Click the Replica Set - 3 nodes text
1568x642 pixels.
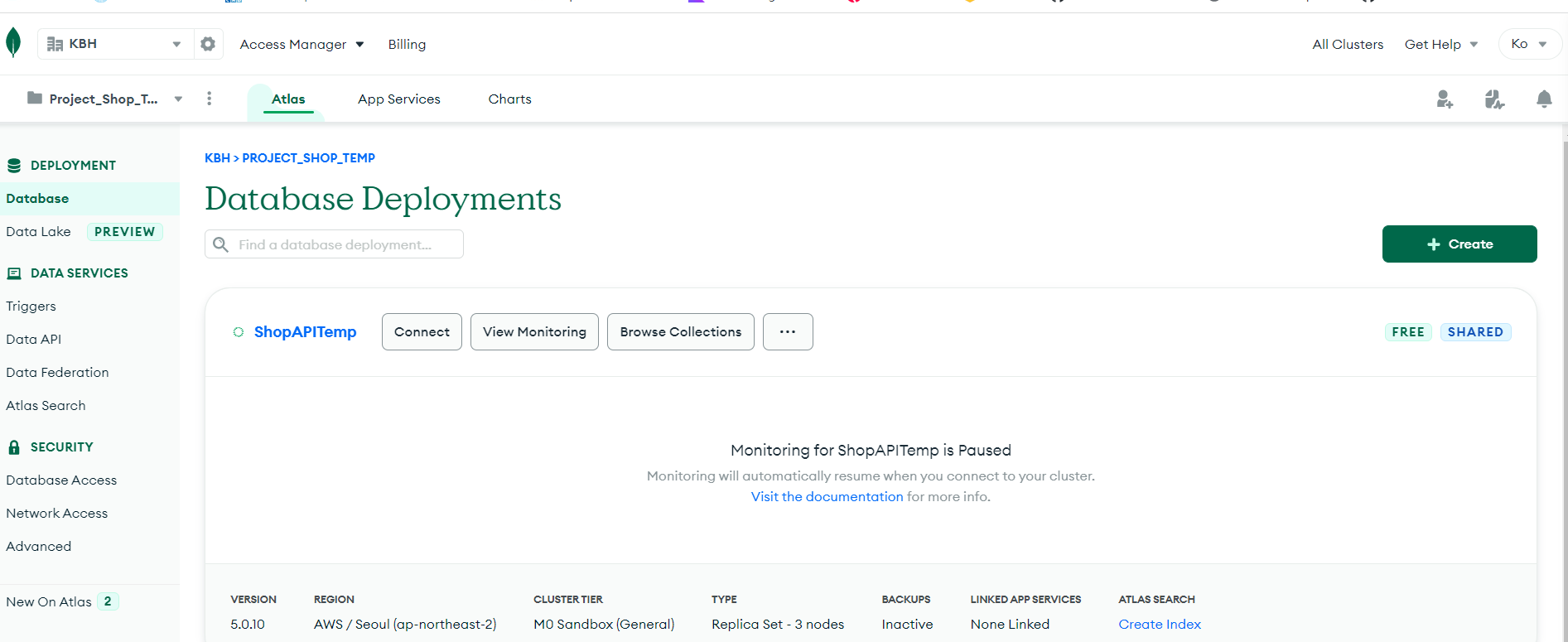(778, 625)
